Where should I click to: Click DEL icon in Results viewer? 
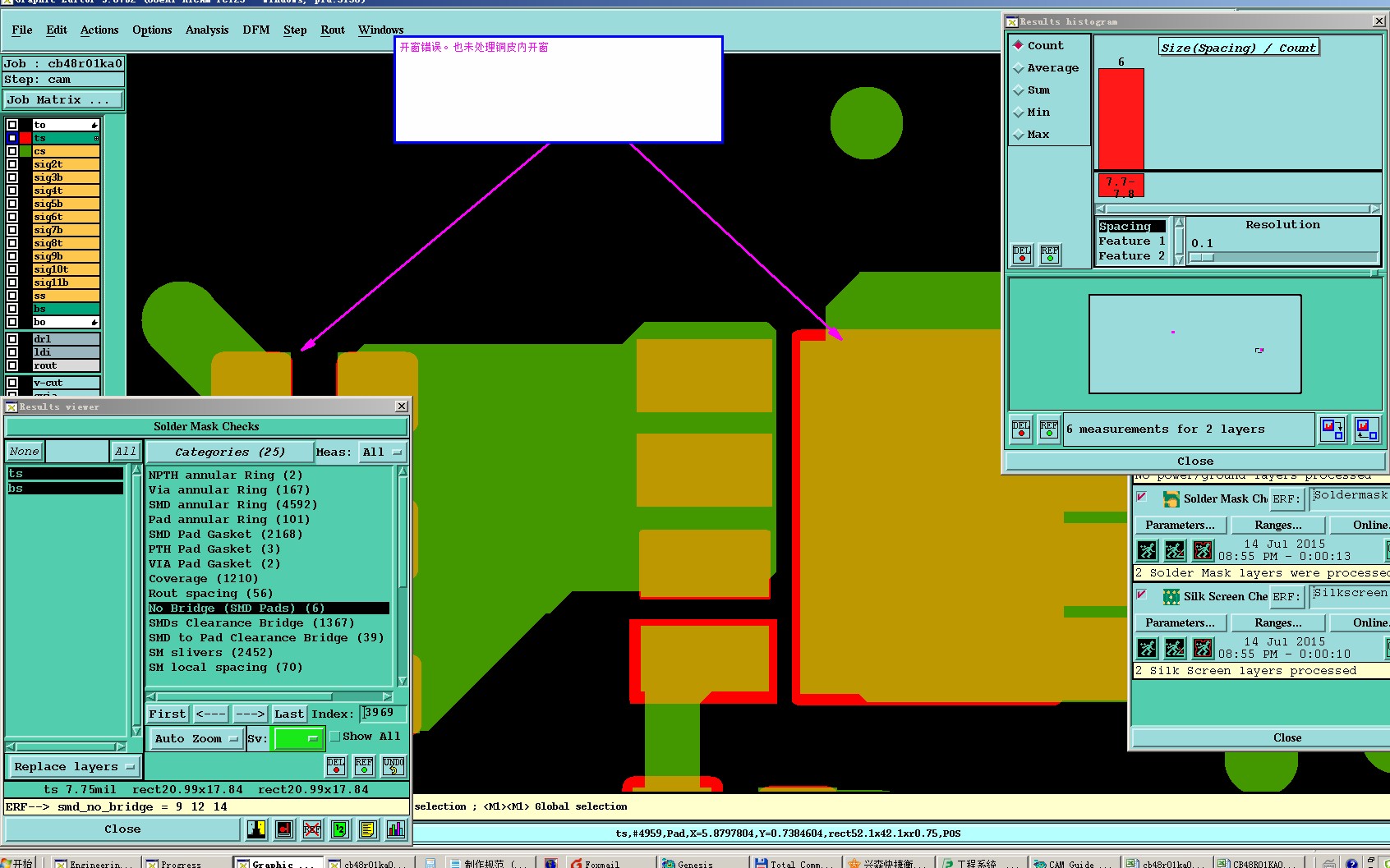tap(336, 765)
